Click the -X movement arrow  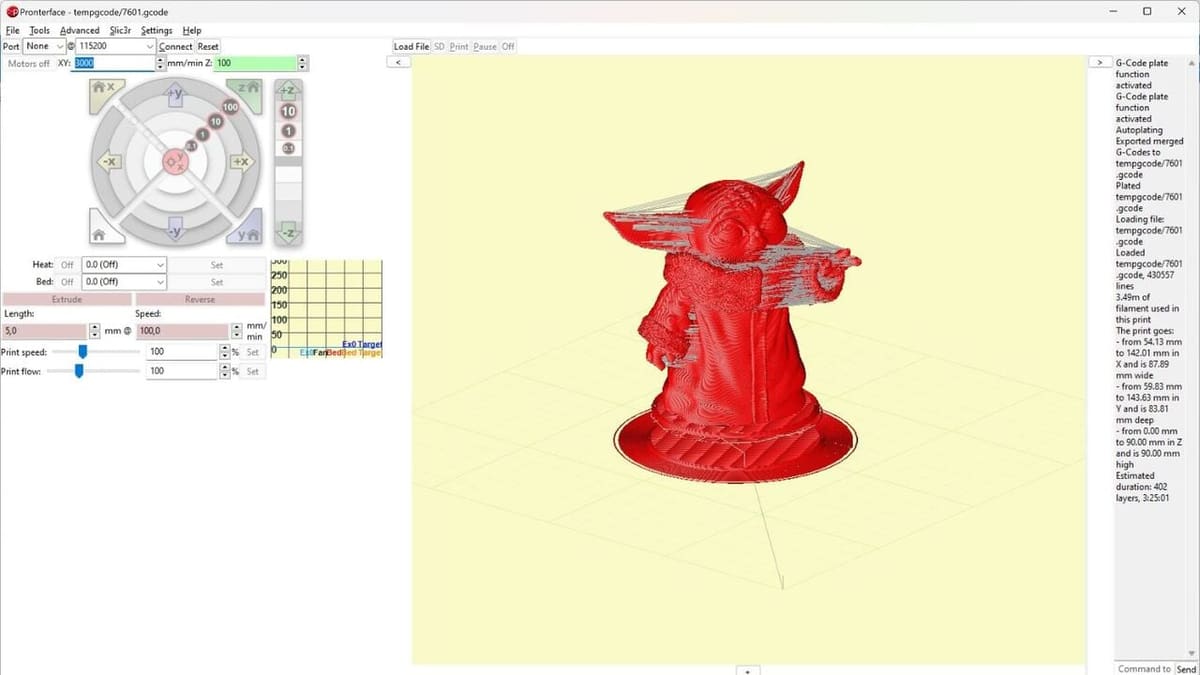(110, 160)
